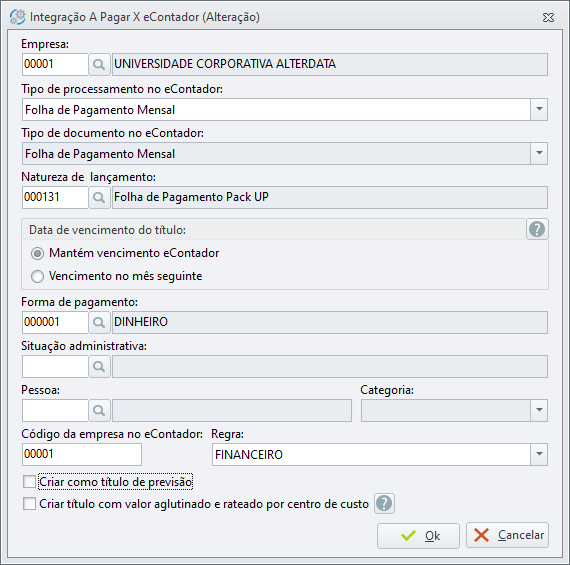This screenshot has height=565, width=570.
Task: Click the Cancelar button
Action: pyautogui.click(x=507, y=535)
